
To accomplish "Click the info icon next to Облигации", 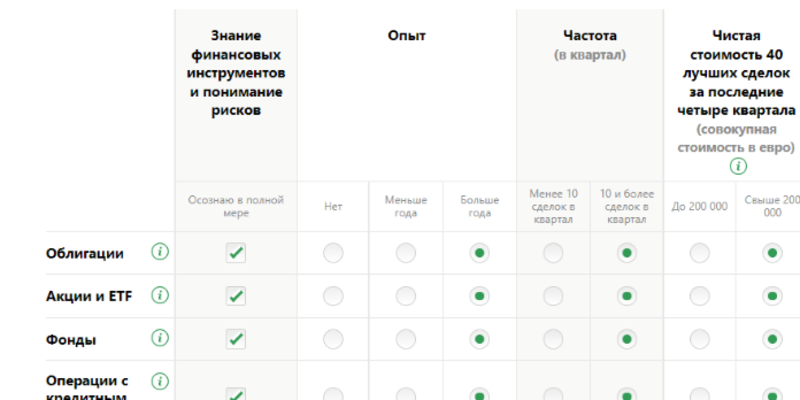I will 160,253.
